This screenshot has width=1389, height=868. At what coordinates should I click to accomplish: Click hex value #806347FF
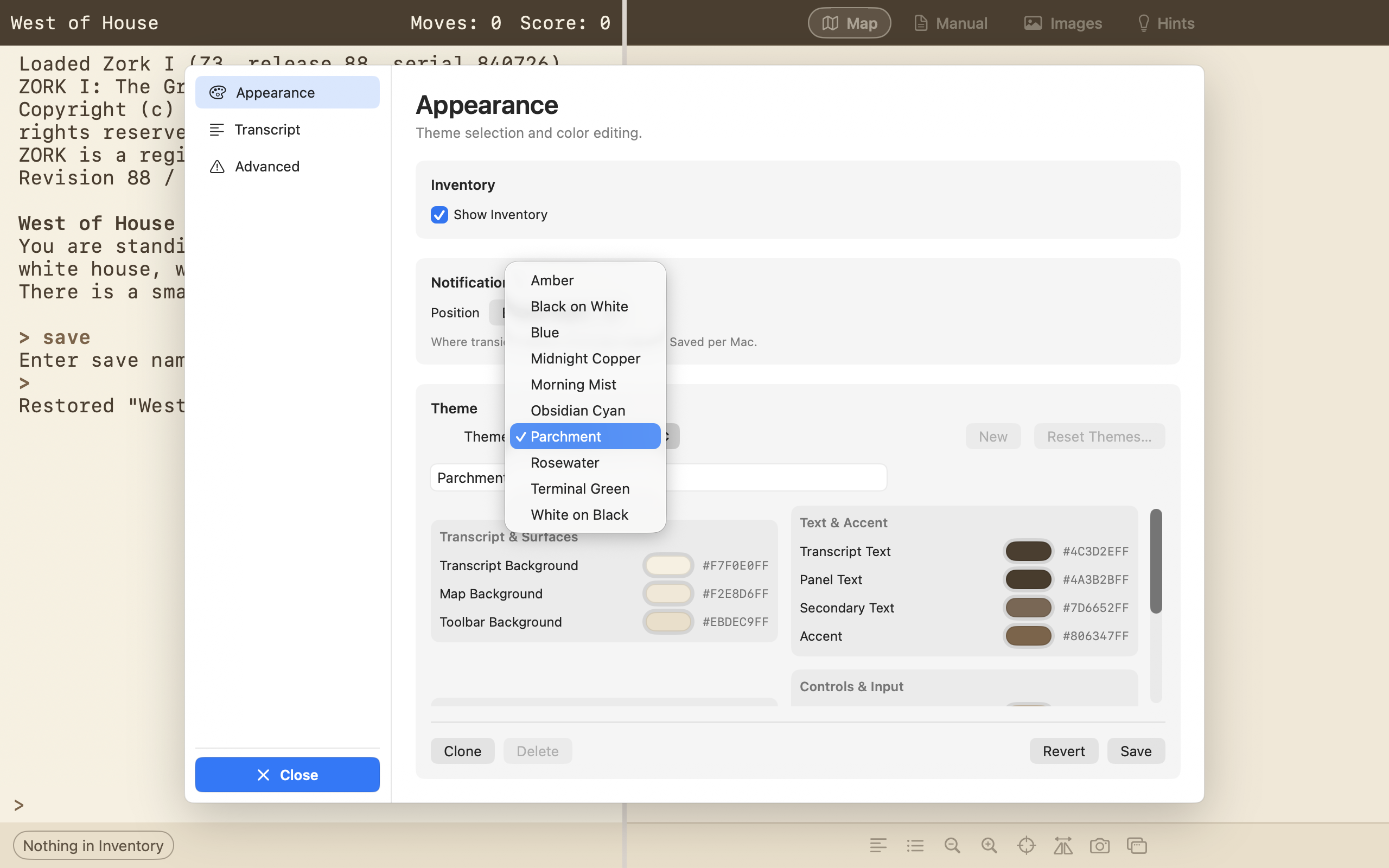(x=1095, y=636)
